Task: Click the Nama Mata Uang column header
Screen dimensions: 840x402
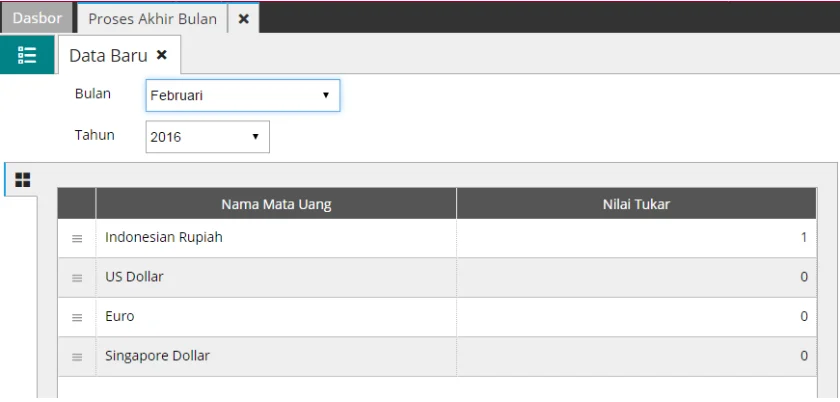Action: click(276, 204)
